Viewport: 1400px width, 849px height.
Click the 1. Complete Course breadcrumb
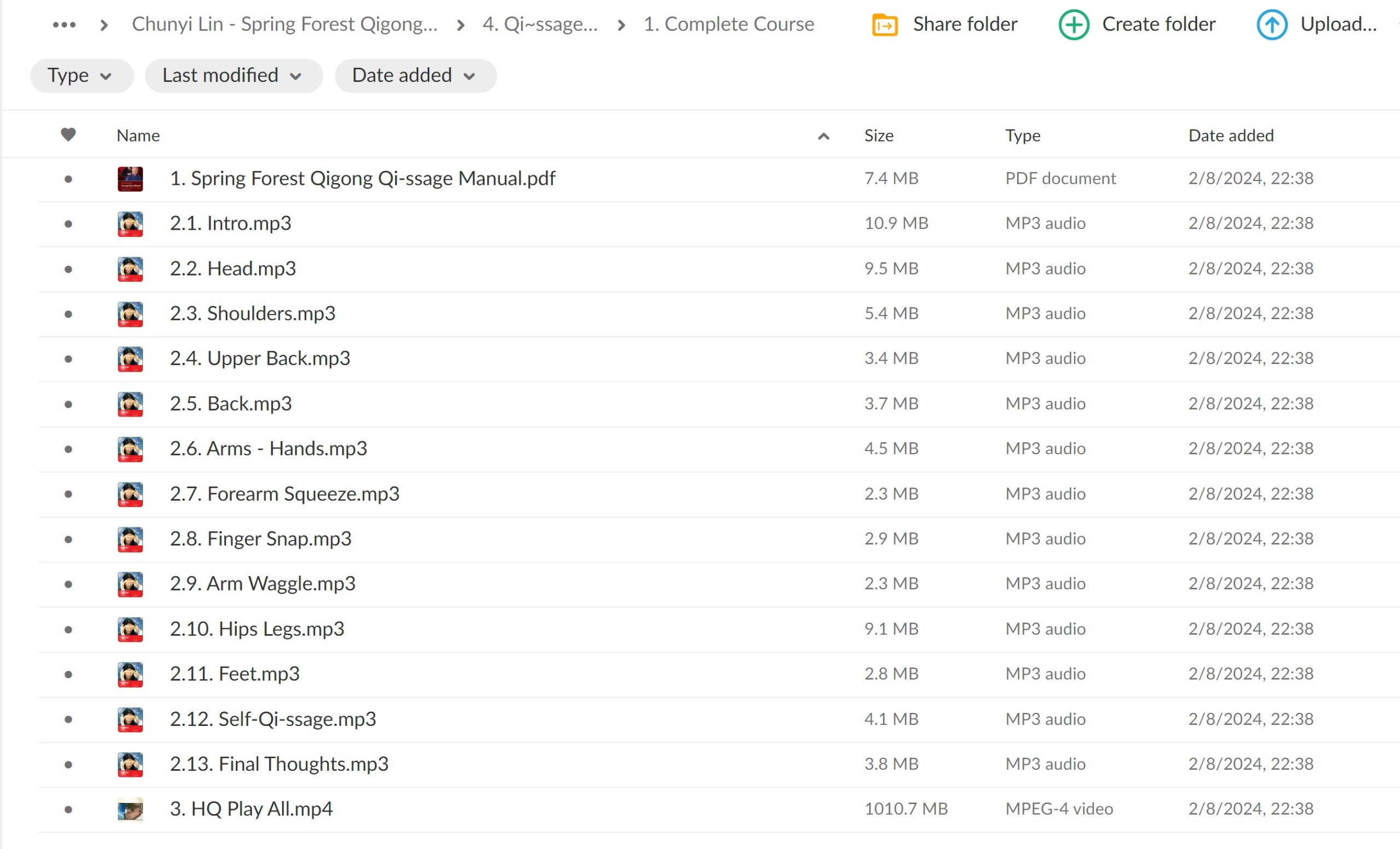point(728,25)
